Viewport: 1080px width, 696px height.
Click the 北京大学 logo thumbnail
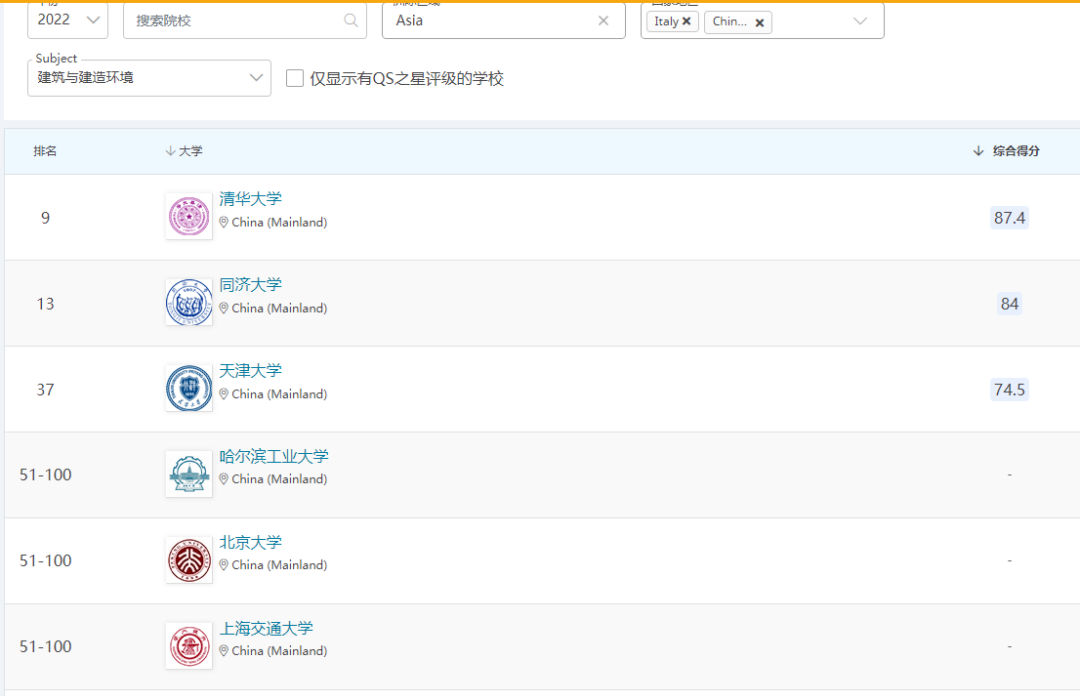[x=189, y=560]
